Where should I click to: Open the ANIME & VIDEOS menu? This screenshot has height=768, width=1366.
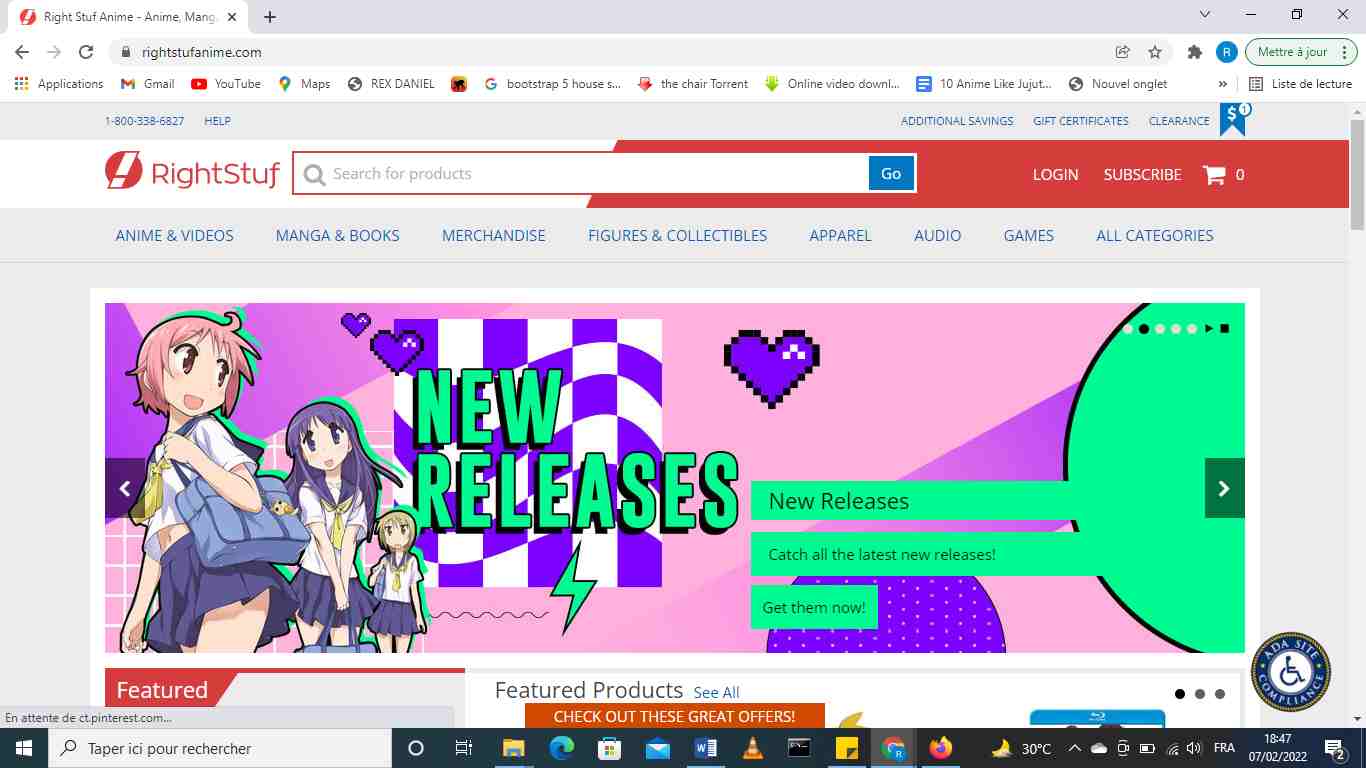(x=175, y=236)
